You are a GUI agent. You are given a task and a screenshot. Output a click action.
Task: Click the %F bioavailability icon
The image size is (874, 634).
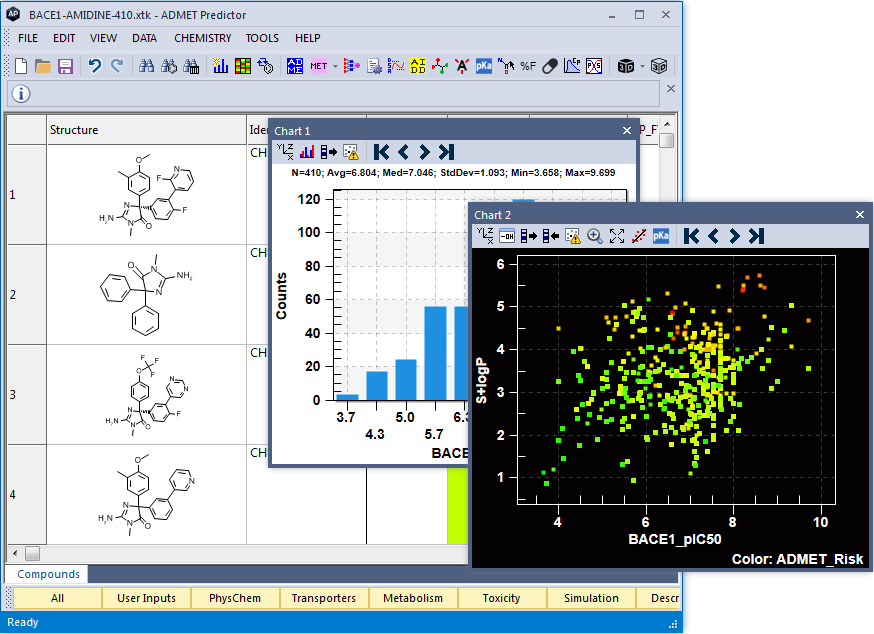click(x=528, y=66)
